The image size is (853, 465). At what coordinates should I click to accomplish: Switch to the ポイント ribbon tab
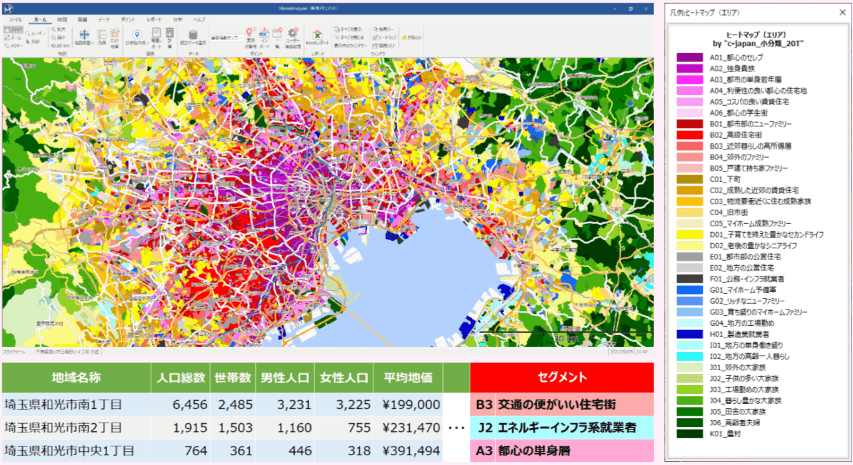[128, 20]
